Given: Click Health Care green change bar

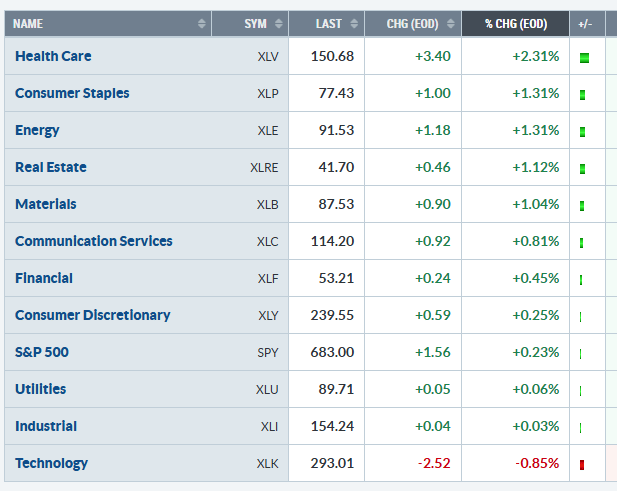Looking at the screenshot, I should [584, 58].
